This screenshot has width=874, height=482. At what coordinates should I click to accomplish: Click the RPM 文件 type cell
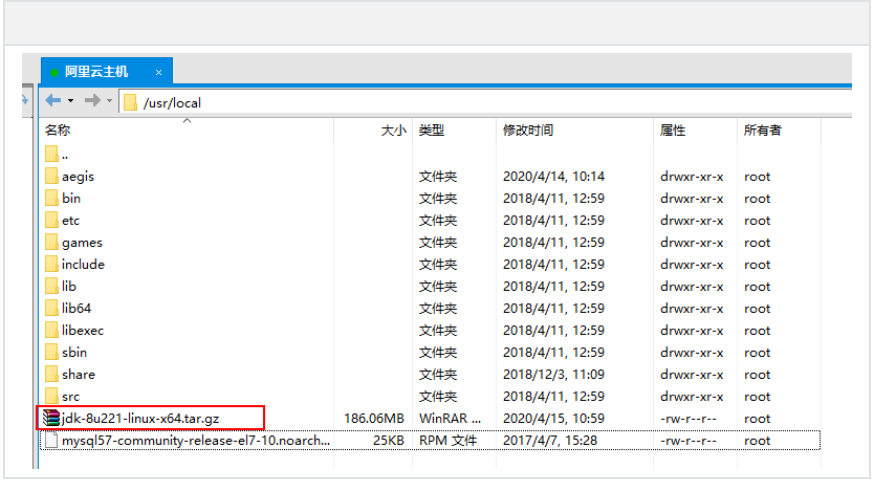click(448, 441)
